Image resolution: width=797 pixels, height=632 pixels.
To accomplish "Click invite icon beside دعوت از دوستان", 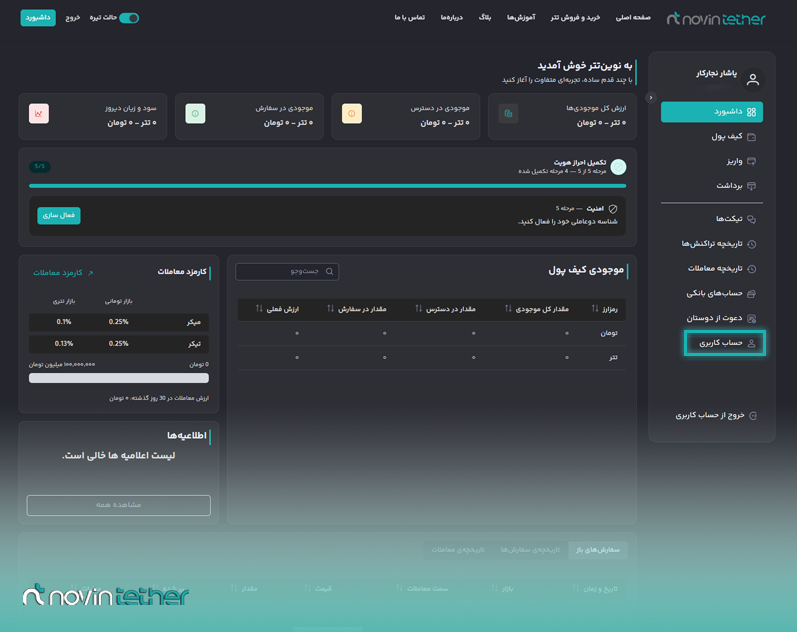I will click(x=752, y=318).
